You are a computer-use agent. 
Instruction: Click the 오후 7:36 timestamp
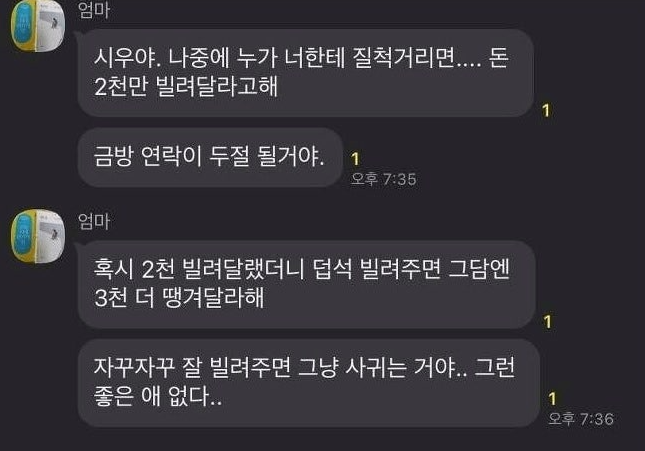[x=581, y=419]
